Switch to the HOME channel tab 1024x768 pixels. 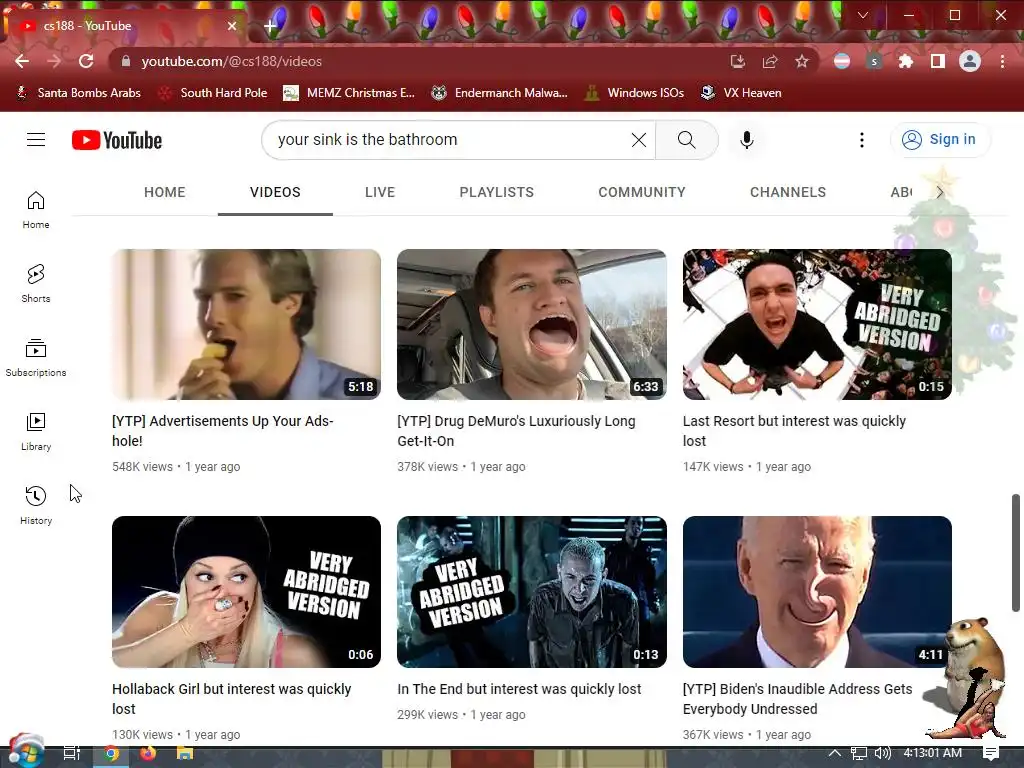(165, 192)
